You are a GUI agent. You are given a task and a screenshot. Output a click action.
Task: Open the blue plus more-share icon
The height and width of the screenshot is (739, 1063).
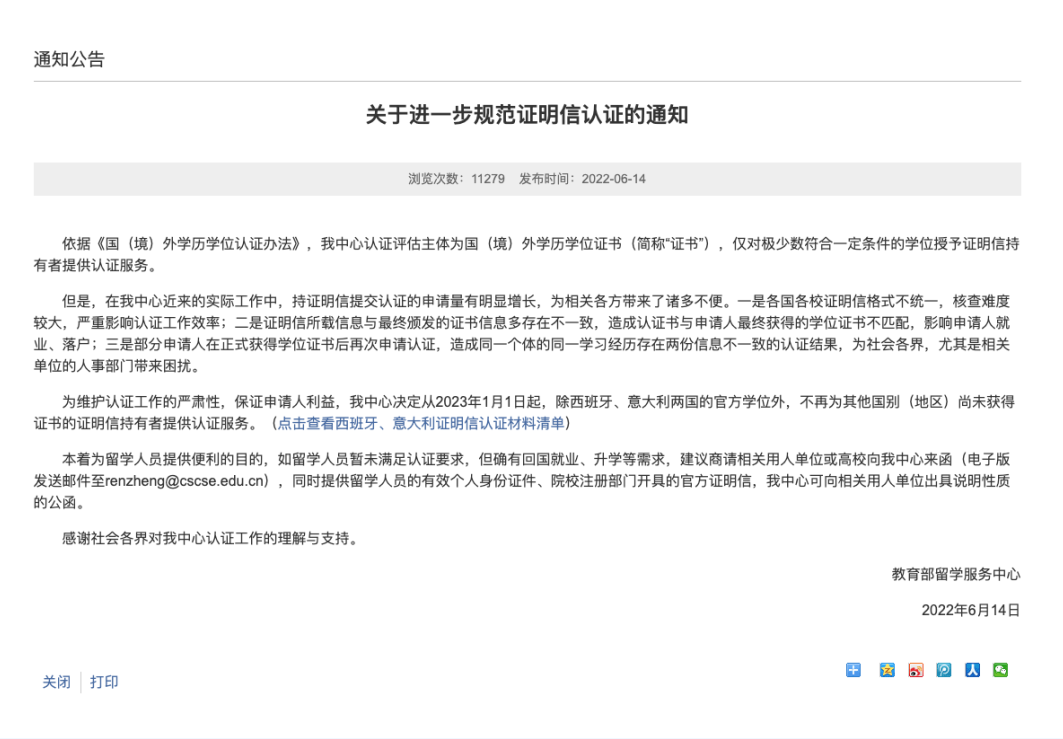853,670
